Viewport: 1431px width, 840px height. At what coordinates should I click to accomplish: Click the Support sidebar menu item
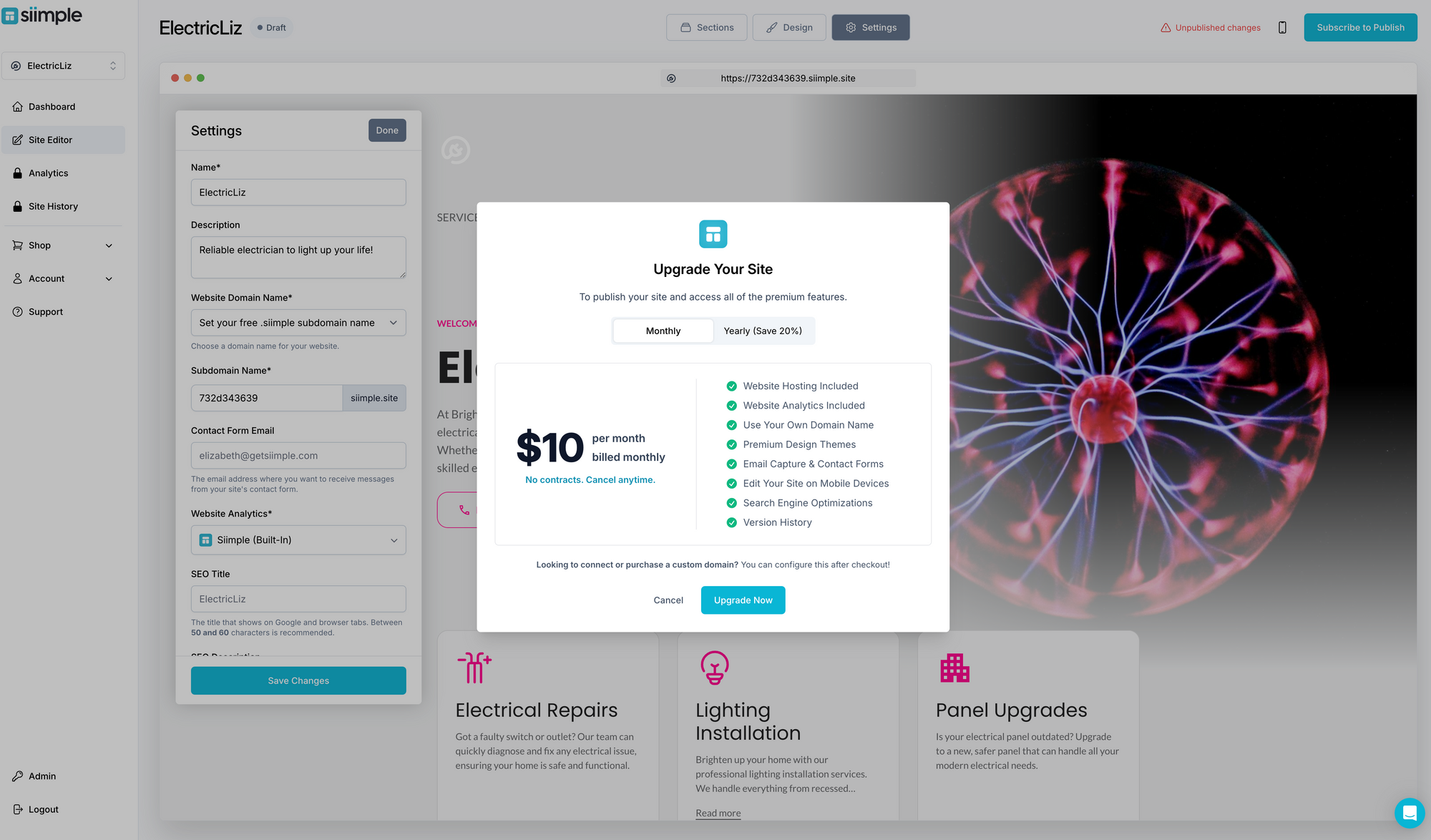coord(46,311)
